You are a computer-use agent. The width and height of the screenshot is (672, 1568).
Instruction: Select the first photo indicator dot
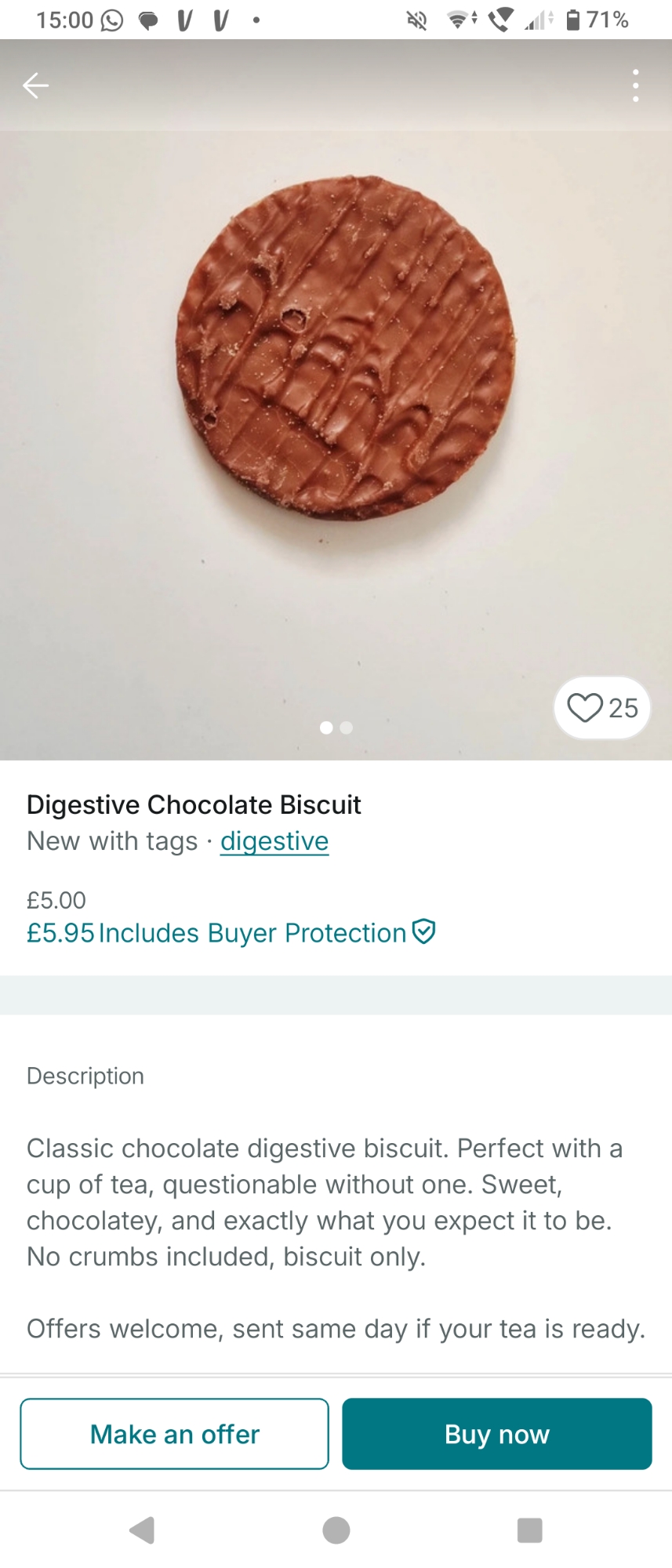click(x=326, y=728)
